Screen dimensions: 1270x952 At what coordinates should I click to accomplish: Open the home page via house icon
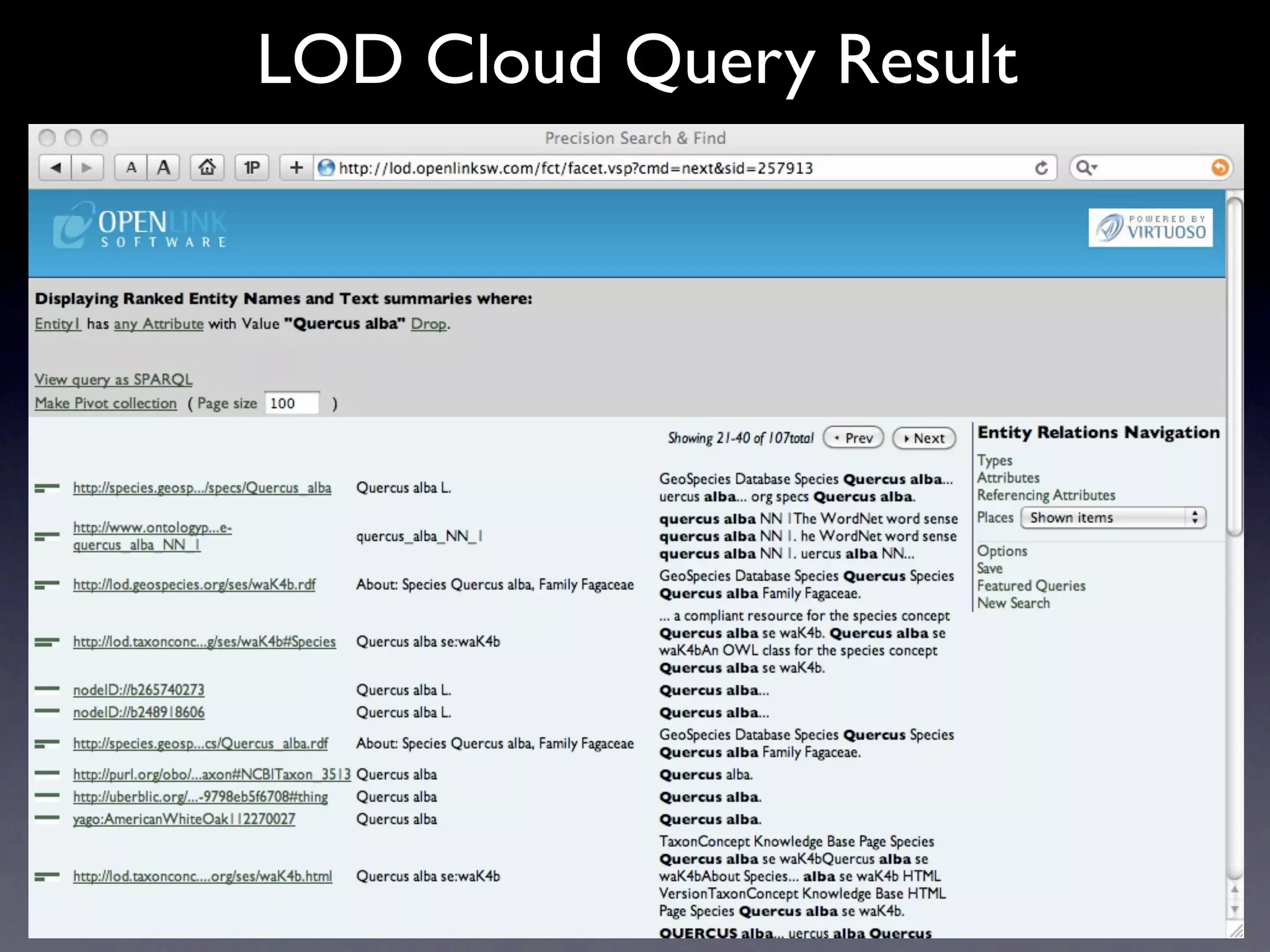click(207, 167)
